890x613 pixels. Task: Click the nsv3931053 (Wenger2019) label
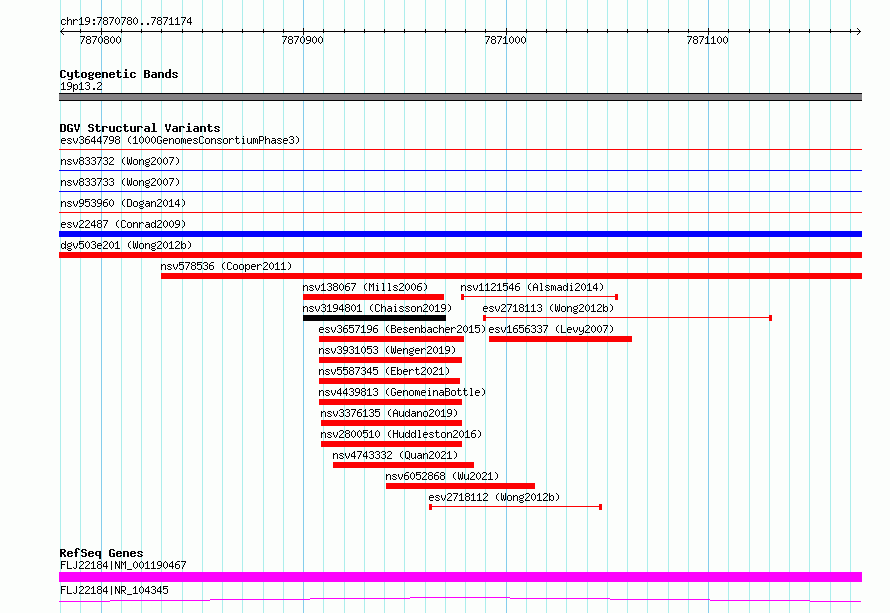387,350
